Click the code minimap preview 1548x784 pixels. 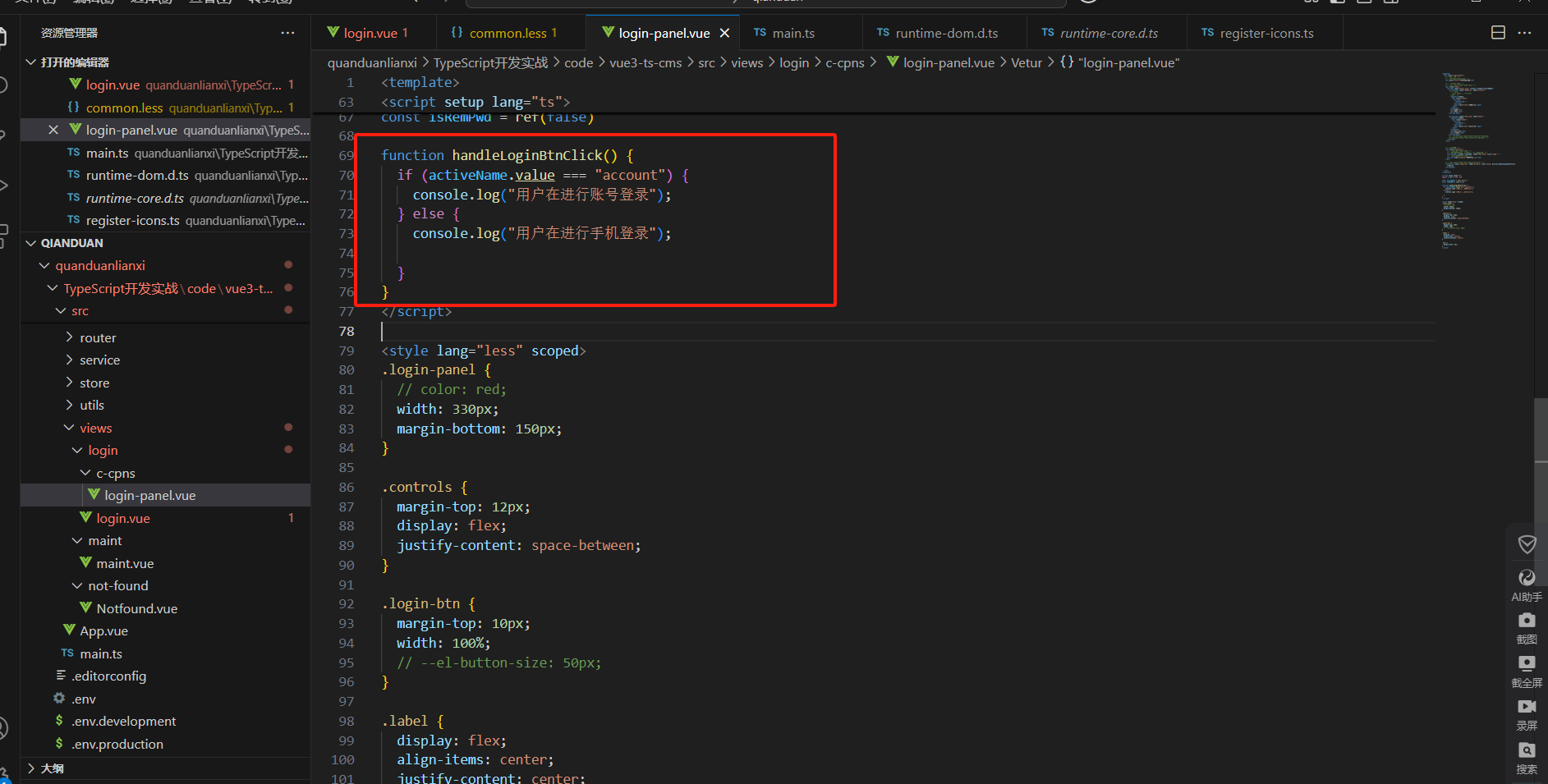1478,160
